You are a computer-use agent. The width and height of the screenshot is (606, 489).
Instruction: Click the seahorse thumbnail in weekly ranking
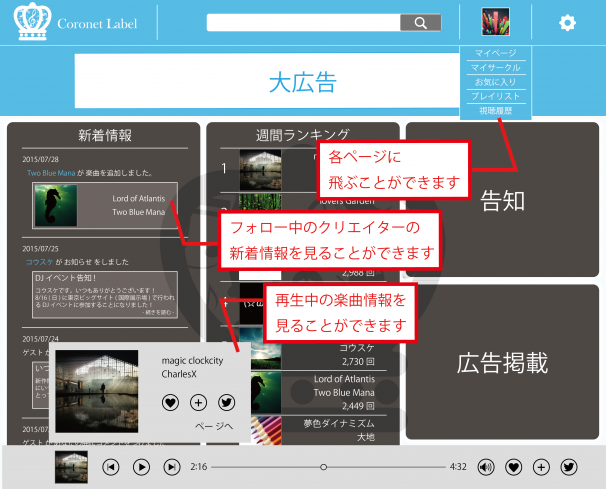click(266, 393)
